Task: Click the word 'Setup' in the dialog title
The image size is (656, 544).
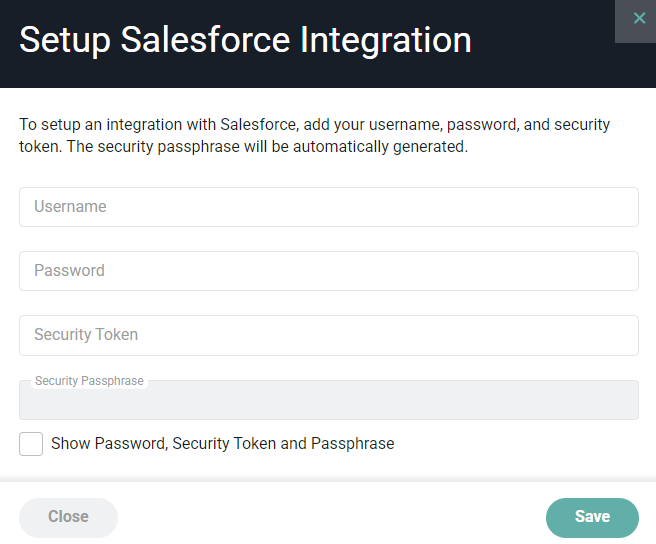Action: click(x=65, y=41)
